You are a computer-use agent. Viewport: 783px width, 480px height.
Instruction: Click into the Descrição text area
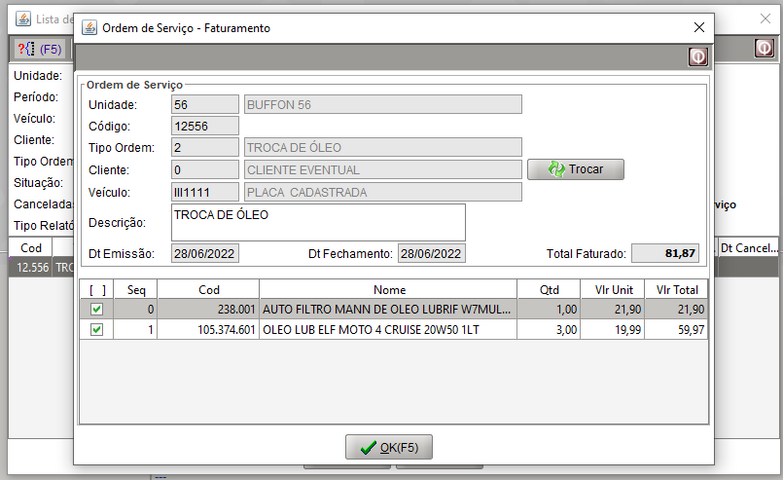pos(318,222)
